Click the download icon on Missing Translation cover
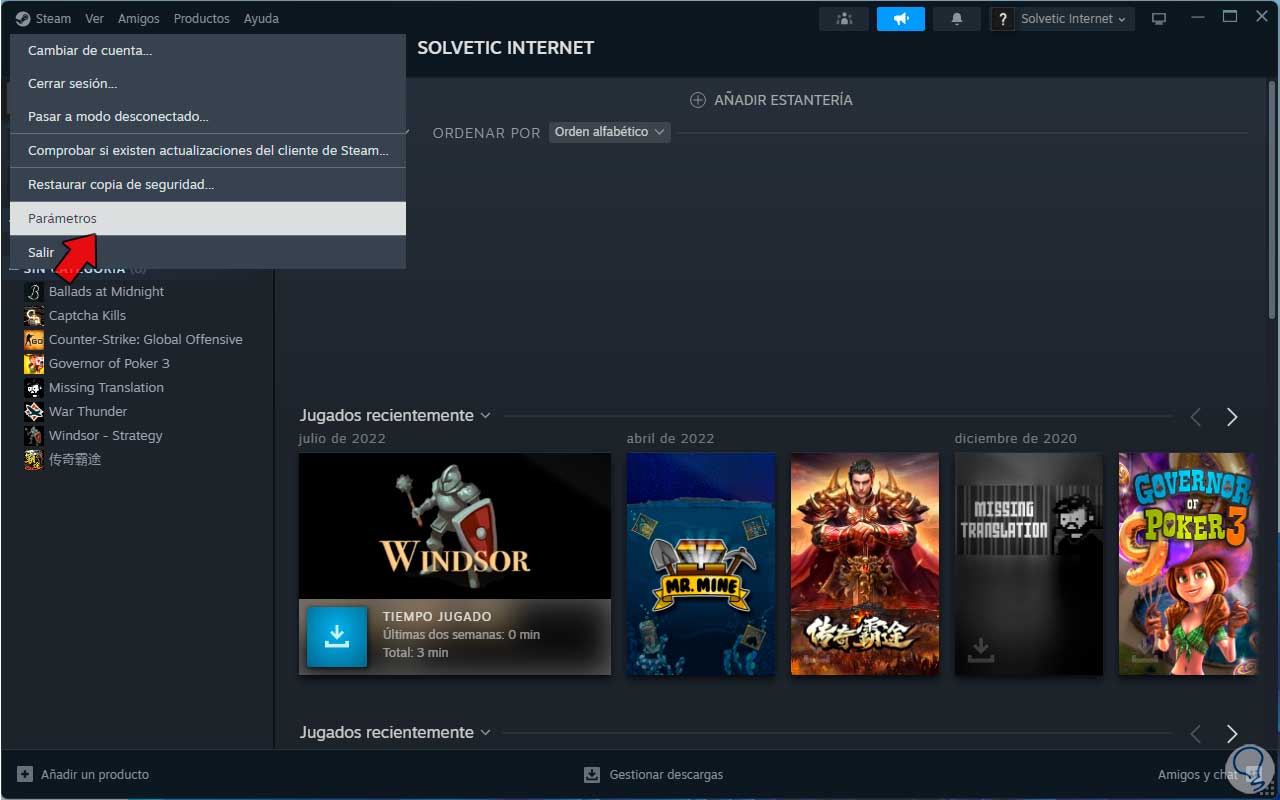Viewport: 1280px width, 800px height. [x=981, y=651]
